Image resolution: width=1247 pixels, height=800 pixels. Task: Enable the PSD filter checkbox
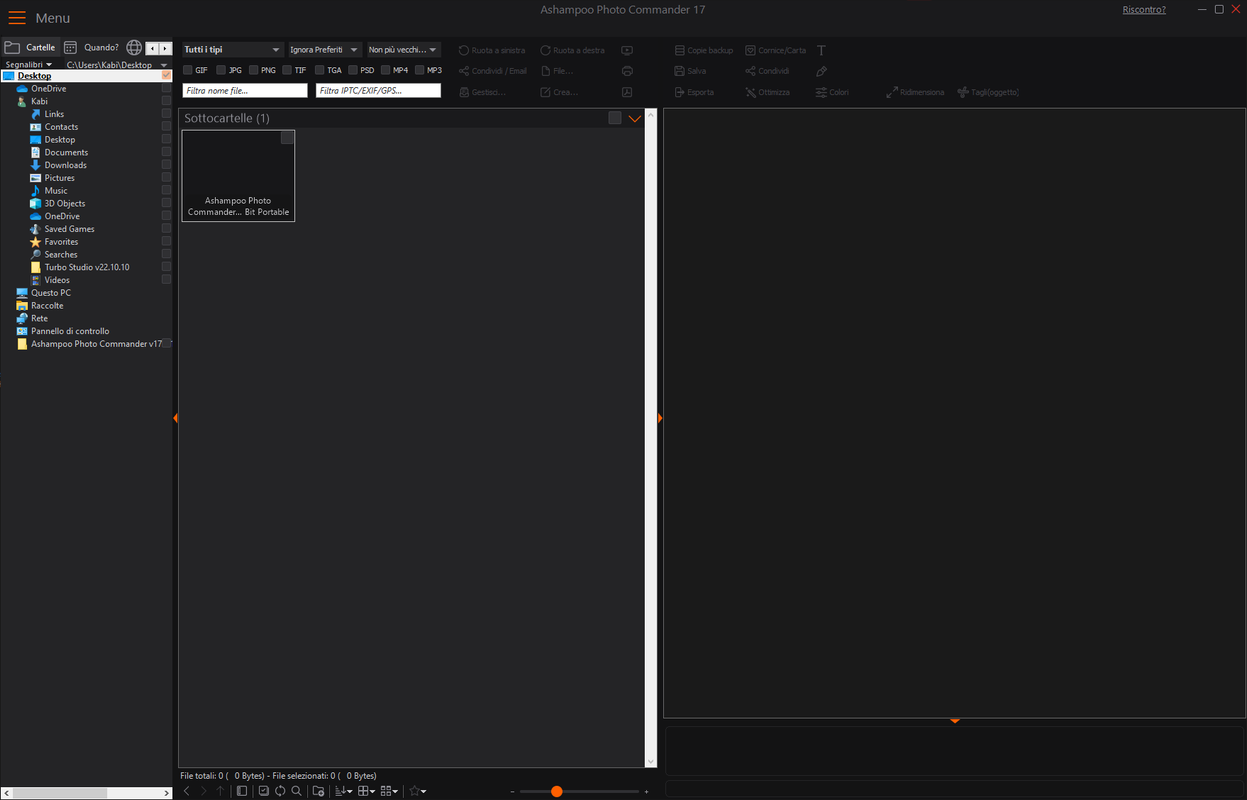353,70
